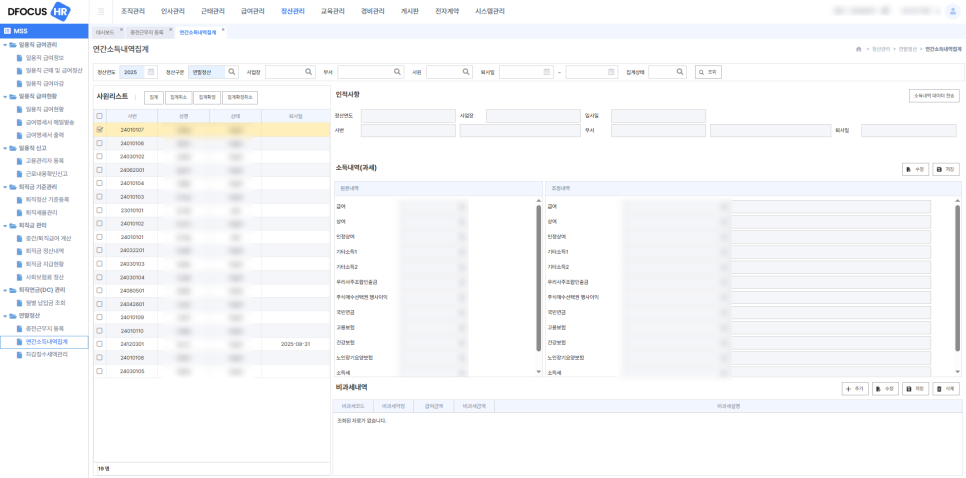This screenshot has width=966, height=478.
Task: Click the 조정내역 panel scroll down arrow
Action: [x=957, y=371]
